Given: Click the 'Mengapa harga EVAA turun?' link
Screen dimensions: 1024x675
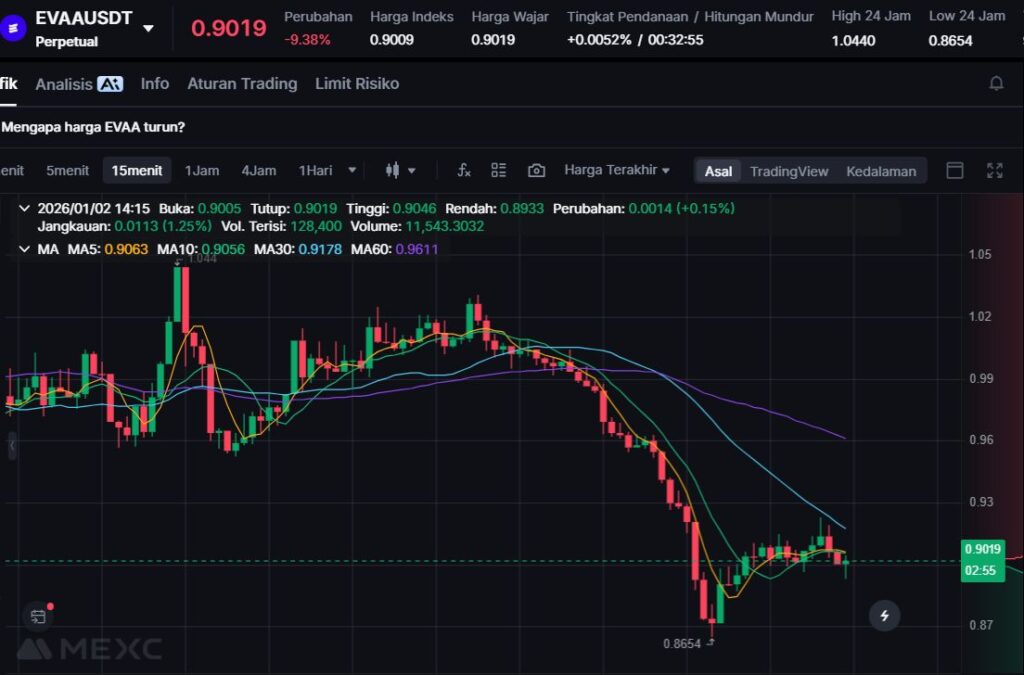Looking at the screenshot, I should pos(93,127).
